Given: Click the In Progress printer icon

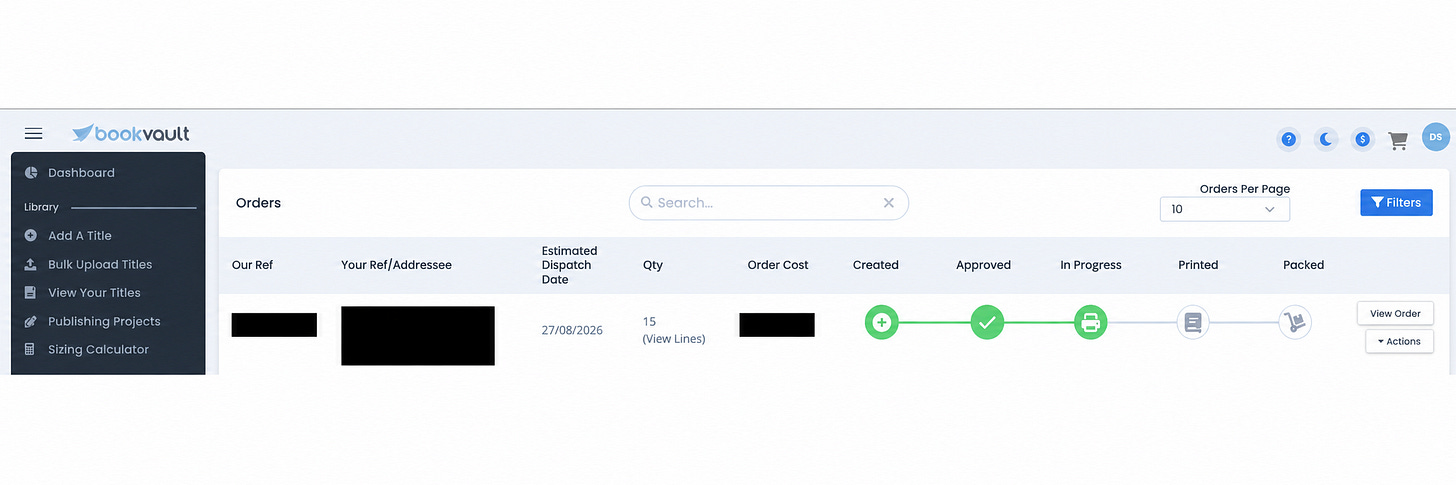Looking at the screenshot, I should point(1091,323).
